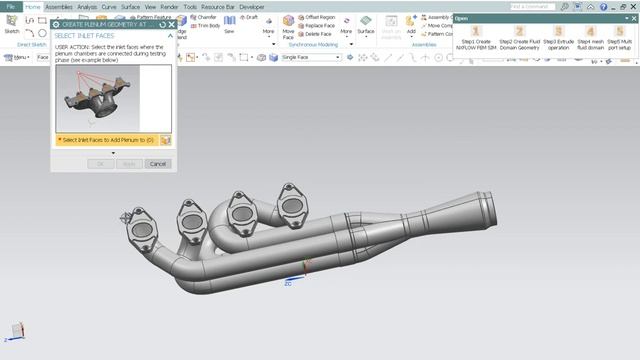Click the Delete Face tool
Screen dimensions: 640x360
(x=315, y=34)
